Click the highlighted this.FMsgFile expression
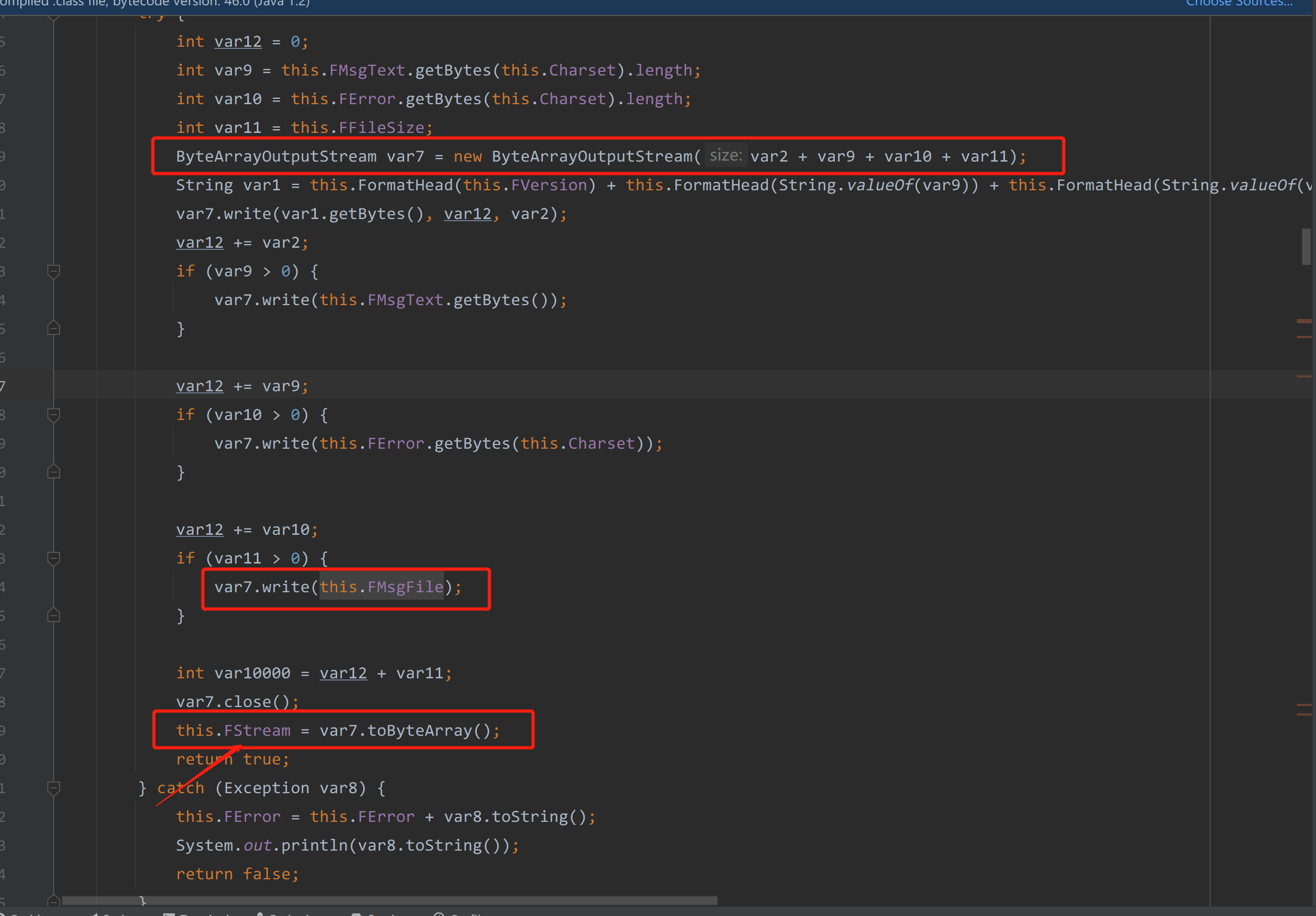1316x916 pixels. [381, 587]
